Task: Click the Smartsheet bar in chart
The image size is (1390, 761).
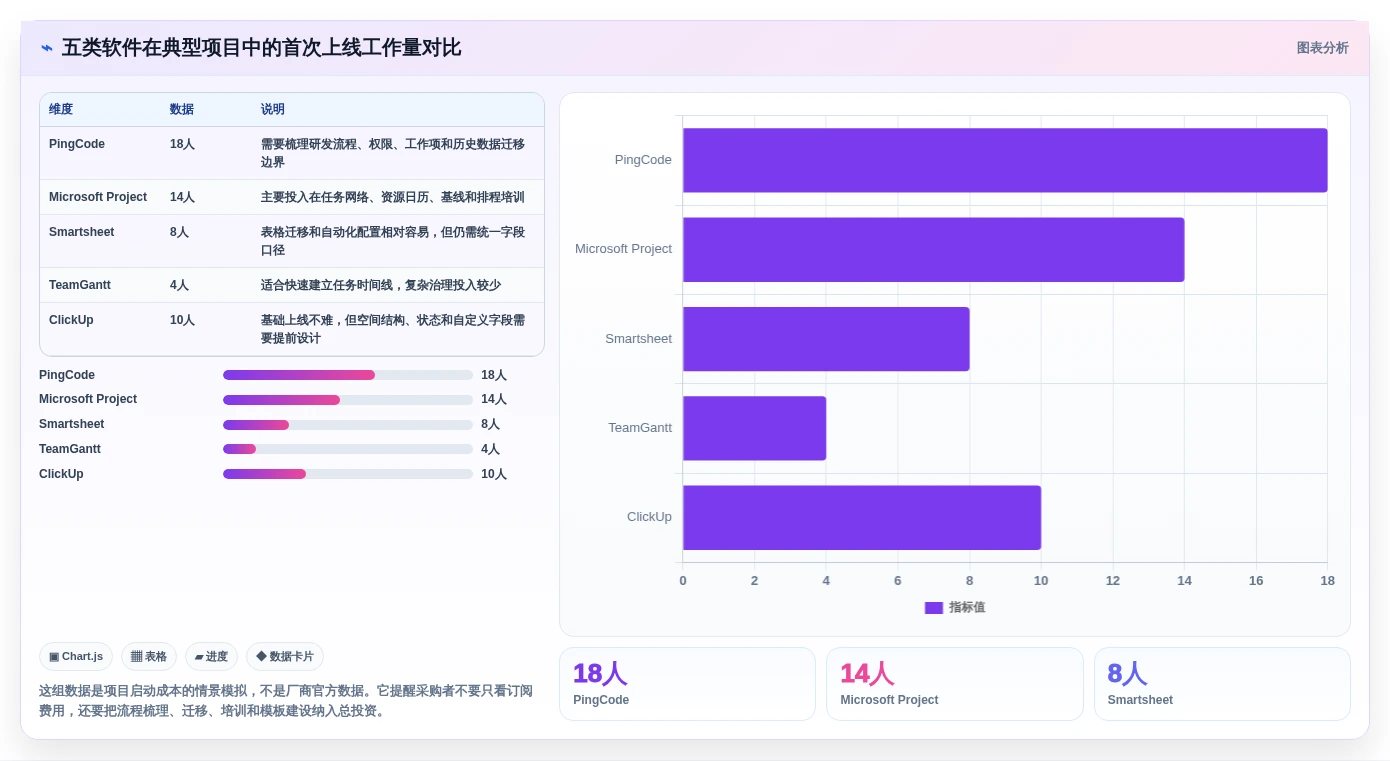Action: point(826,339)
